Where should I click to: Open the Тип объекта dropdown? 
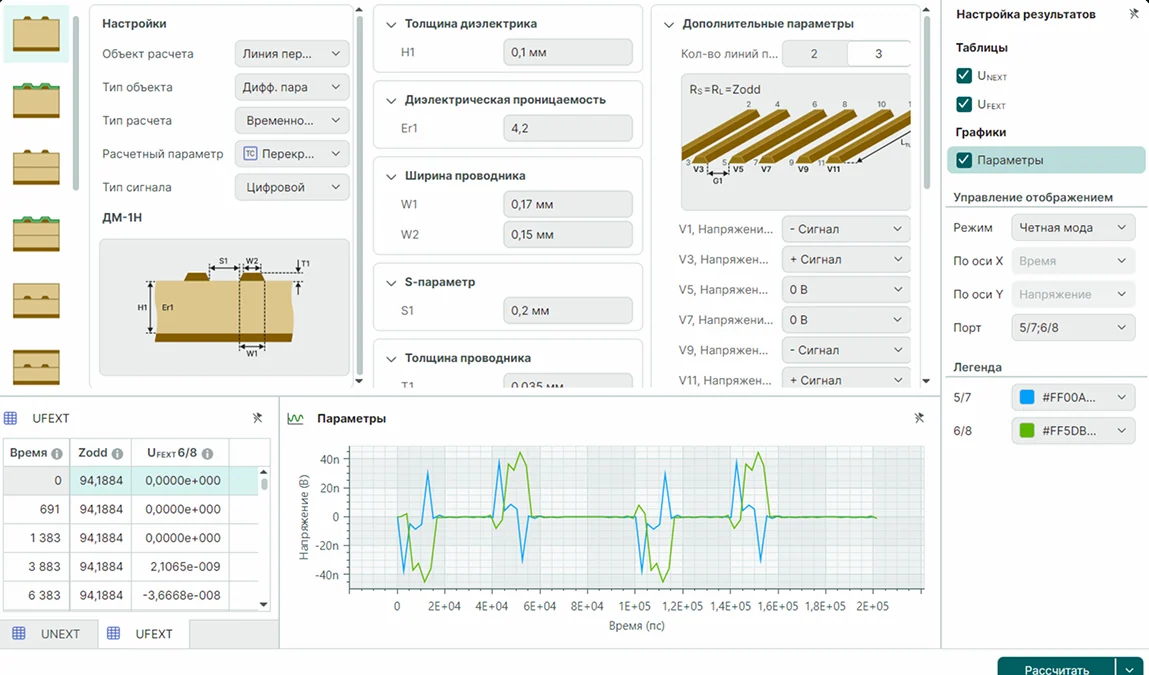(x=292, y=86)
